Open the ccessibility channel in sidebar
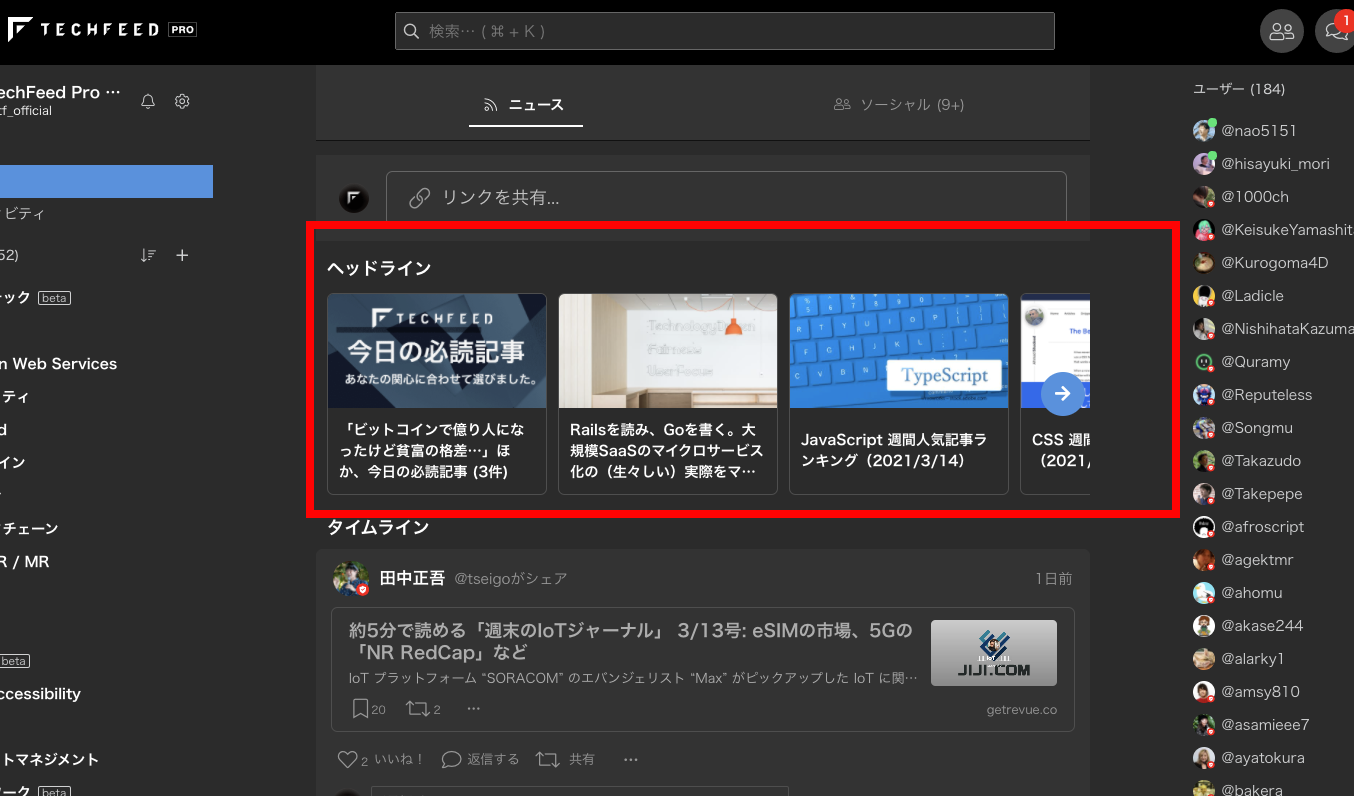1354x796 pixels. coord(40,694)
